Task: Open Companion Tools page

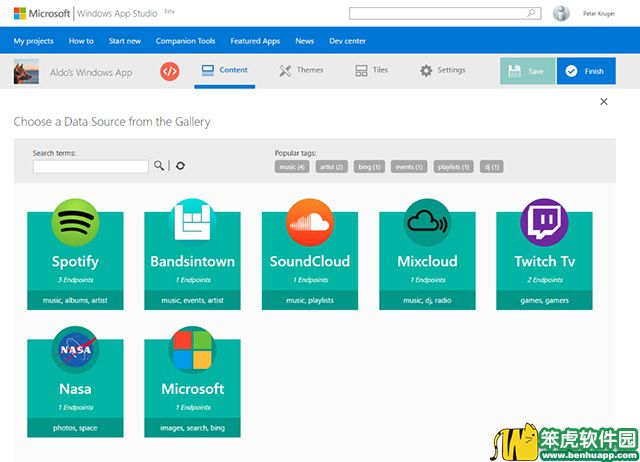Action: (185, 41)
